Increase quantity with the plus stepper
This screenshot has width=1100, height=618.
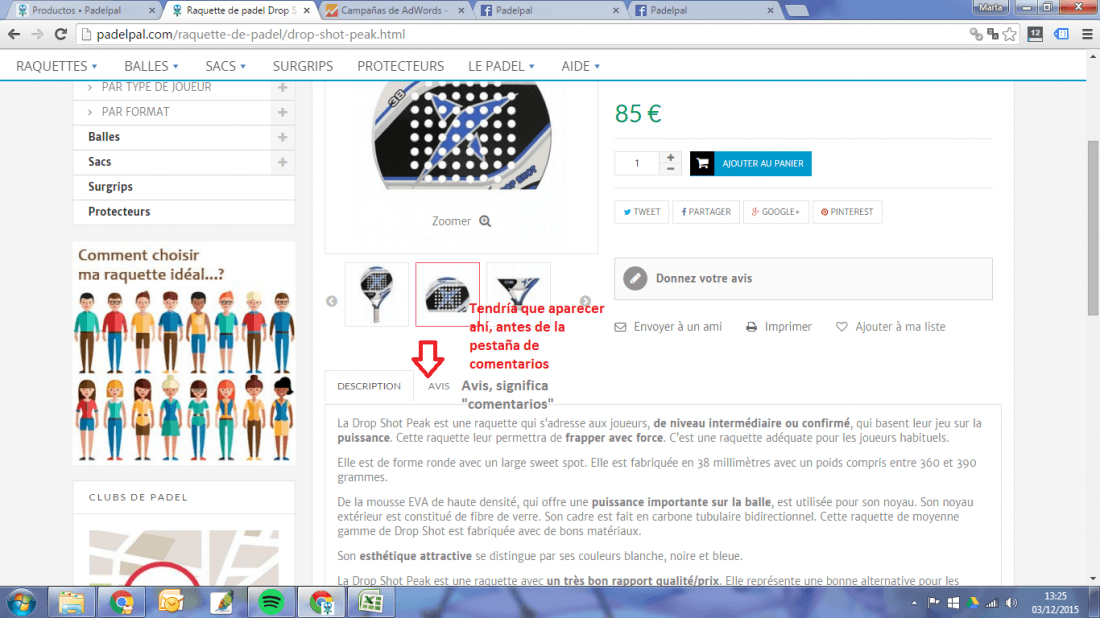(671, 158)
